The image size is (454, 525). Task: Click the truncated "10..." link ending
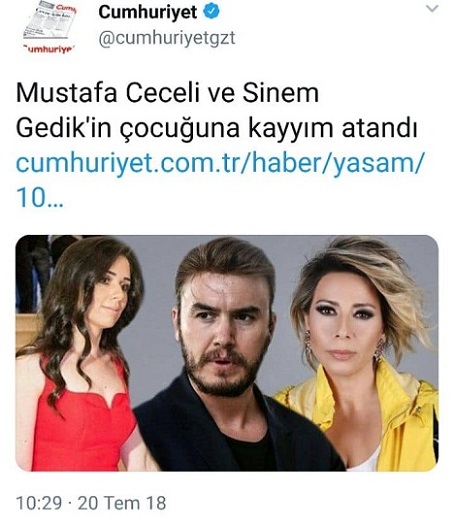click(40, 198)
